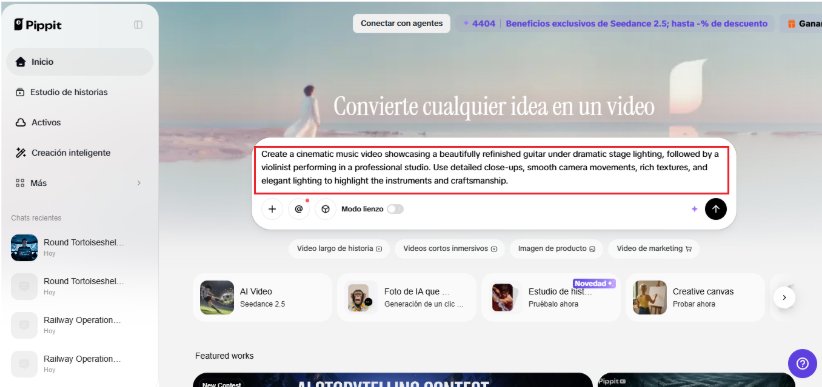The height and width of the screenshot is (387, 822).
Task: Click the @ mention button
Action: tap(299, 209)
